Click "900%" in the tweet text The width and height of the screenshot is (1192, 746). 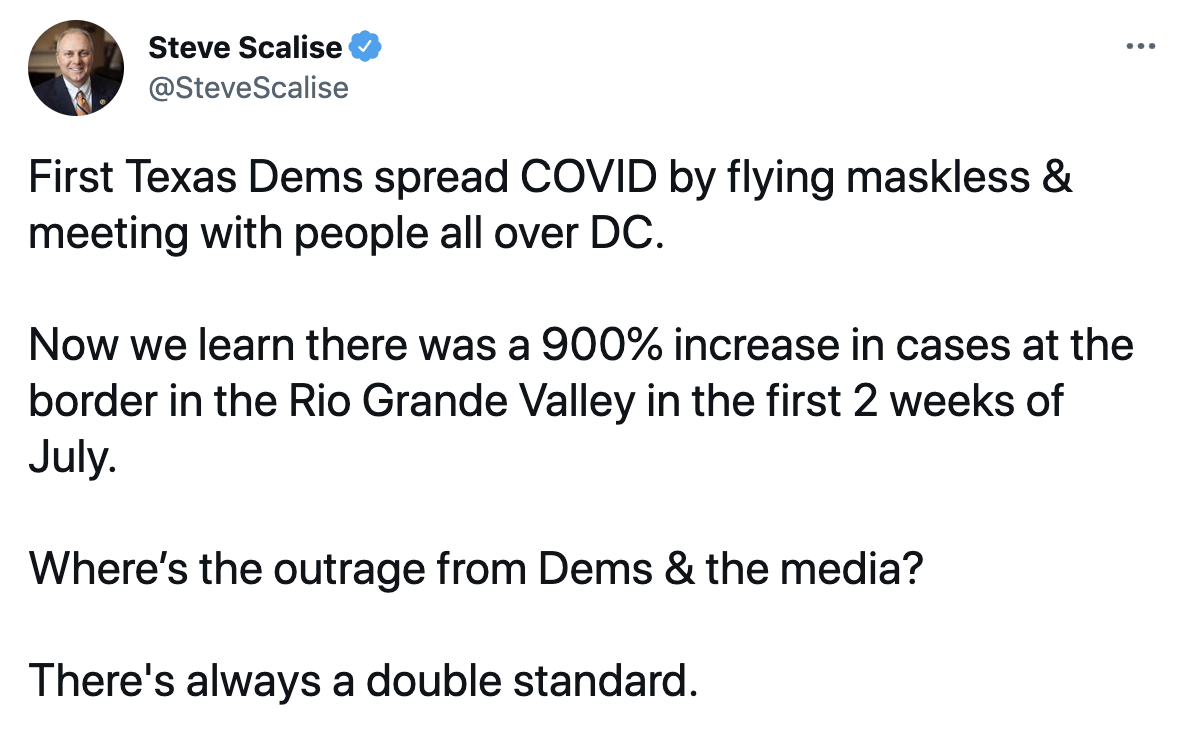(596, 346)
